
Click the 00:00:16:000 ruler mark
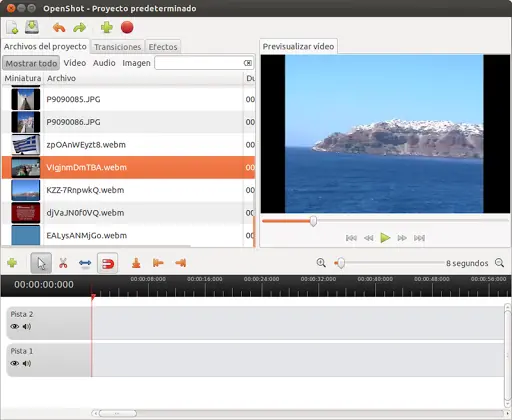coord(205,279)
